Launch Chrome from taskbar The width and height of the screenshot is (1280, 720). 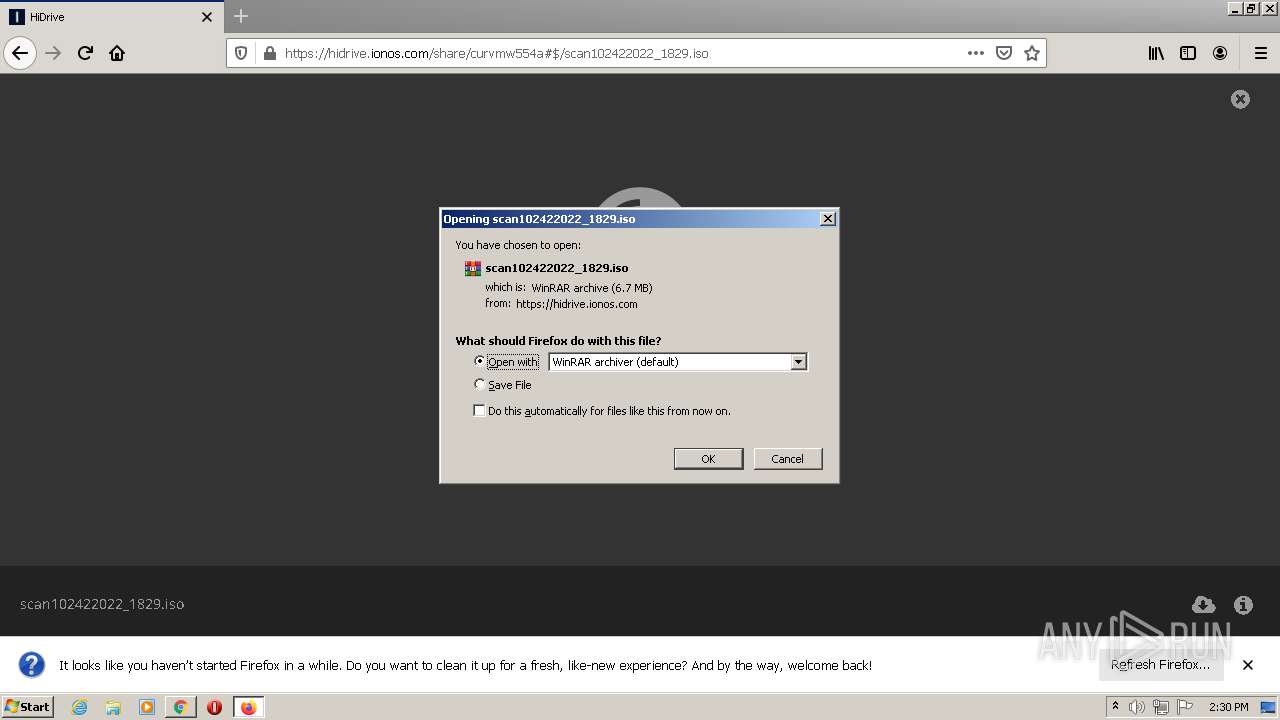181,707
